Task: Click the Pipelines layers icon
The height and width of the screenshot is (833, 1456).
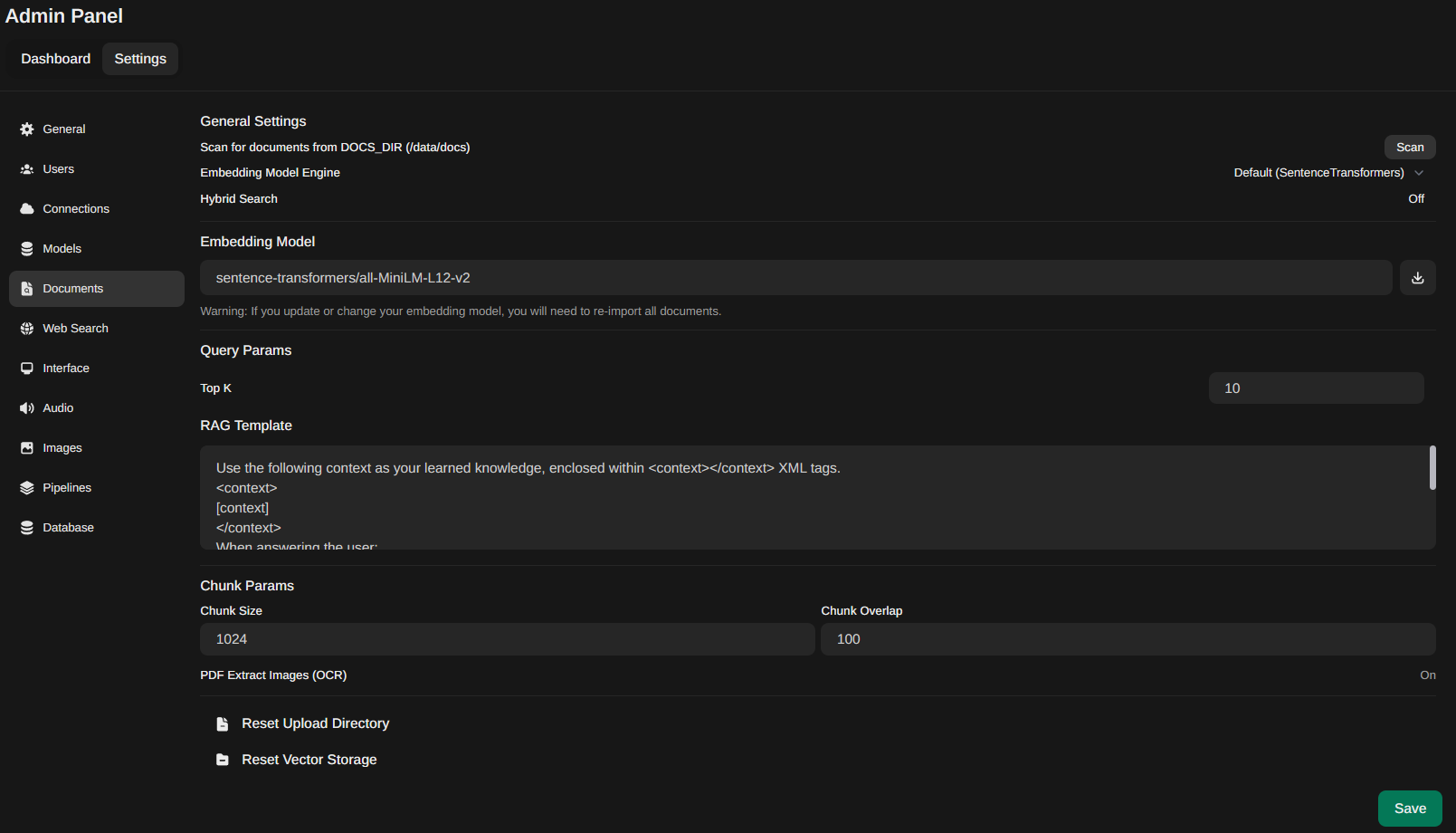Action: click(x=27, y=488)
